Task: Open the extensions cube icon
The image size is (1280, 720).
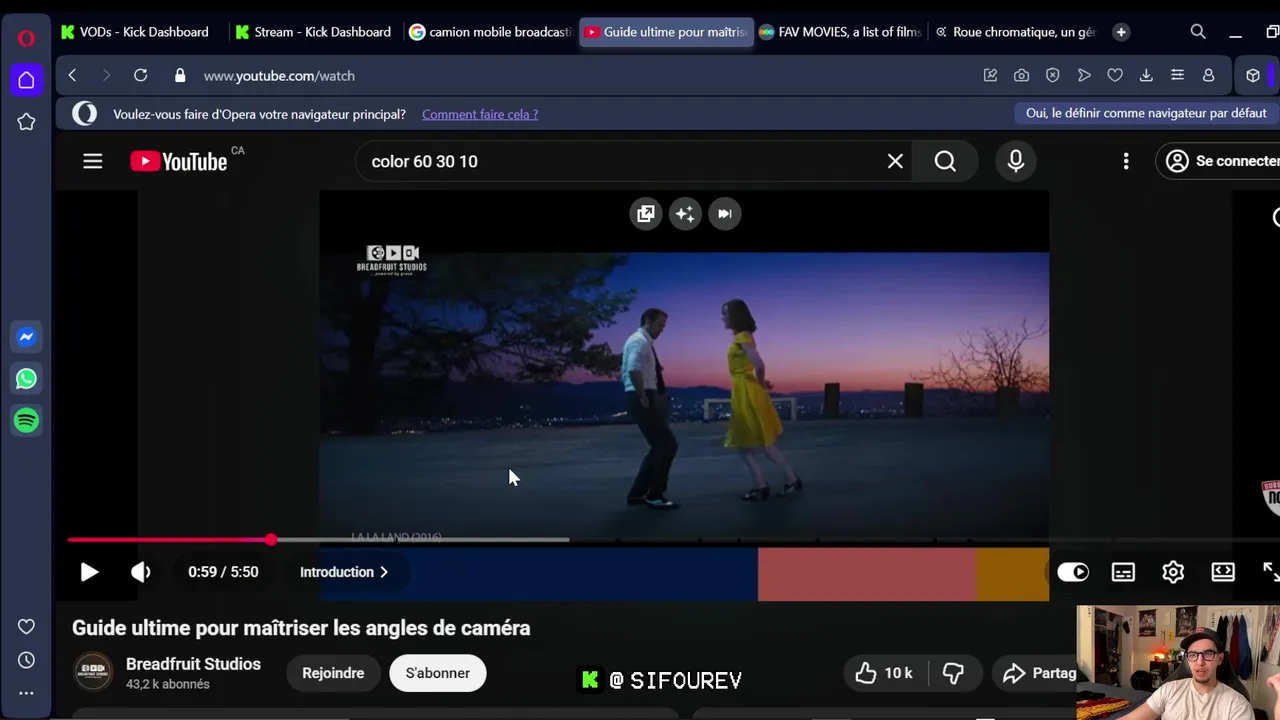Action: tap(1253, 76)
